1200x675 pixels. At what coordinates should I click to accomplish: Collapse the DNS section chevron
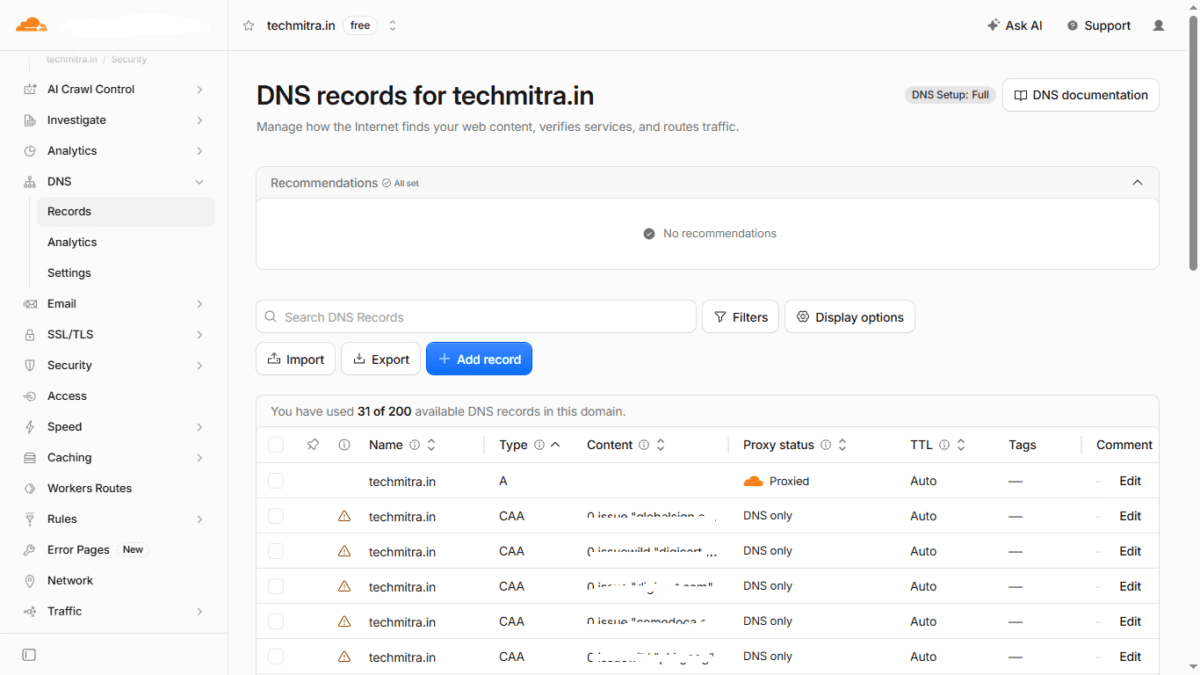point(200,182)
